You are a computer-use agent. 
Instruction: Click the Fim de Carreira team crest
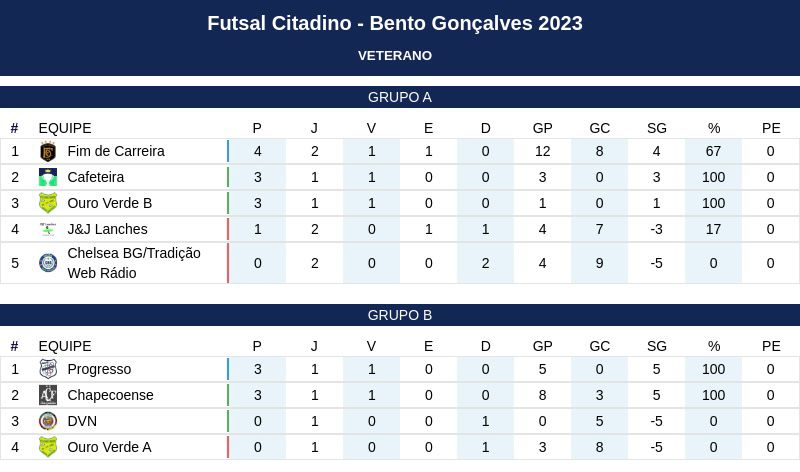tap(48, 152)
